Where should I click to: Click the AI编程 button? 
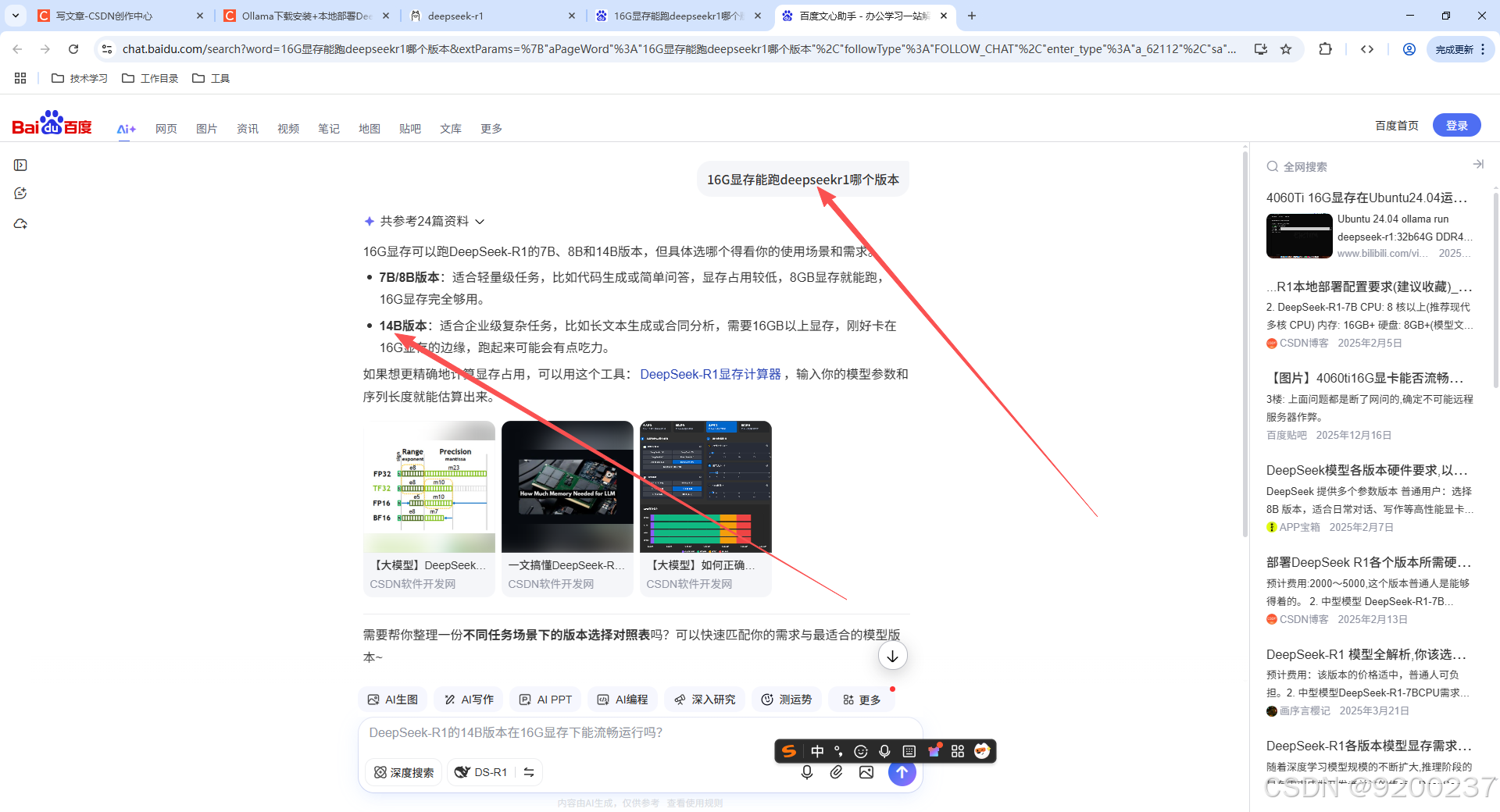point(623,700)
